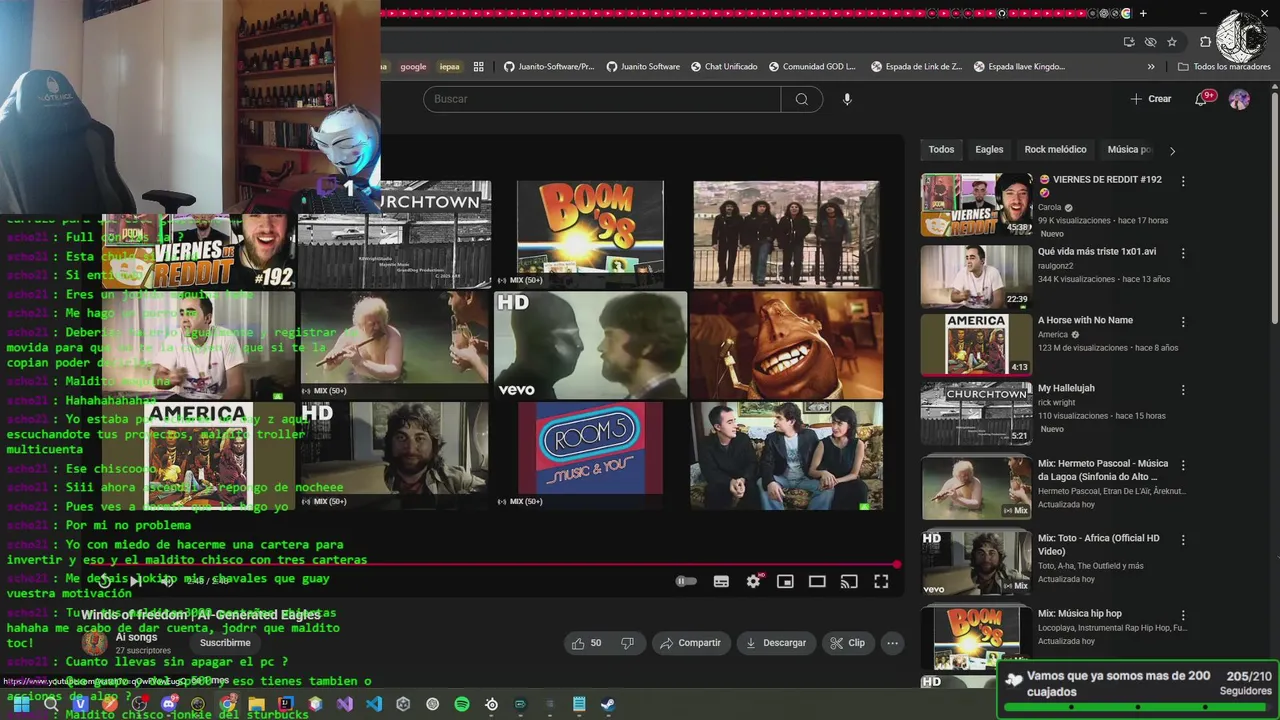Open the Windows Start menu
Viewport: 1280px width, 720px height.
[x=21, y=704]
